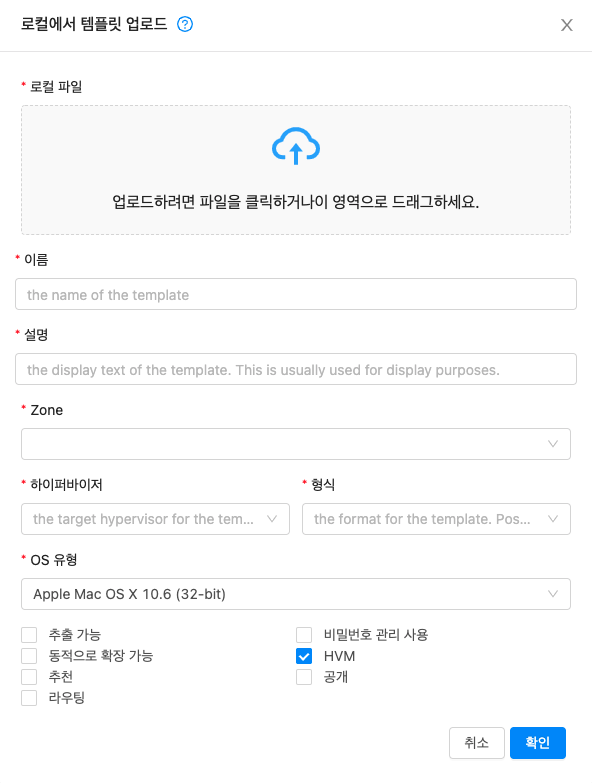
Task: Open the Zone dropdown
Action: click(296, 444)
